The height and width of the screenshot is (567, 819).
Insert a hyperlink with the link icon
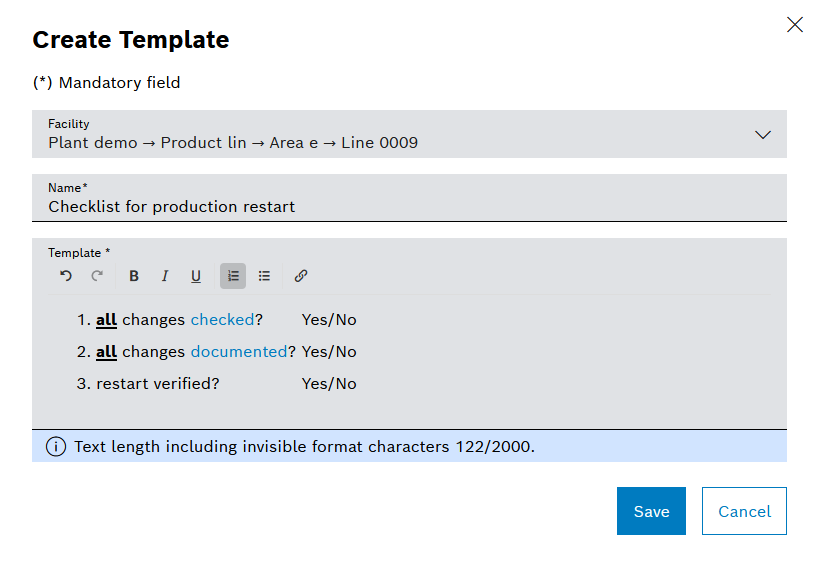click(301, 276)
